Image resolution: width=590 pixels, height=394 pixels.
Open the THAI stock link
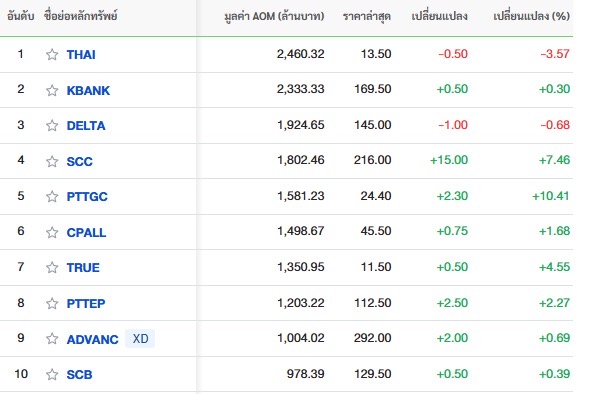click(81, 55)
